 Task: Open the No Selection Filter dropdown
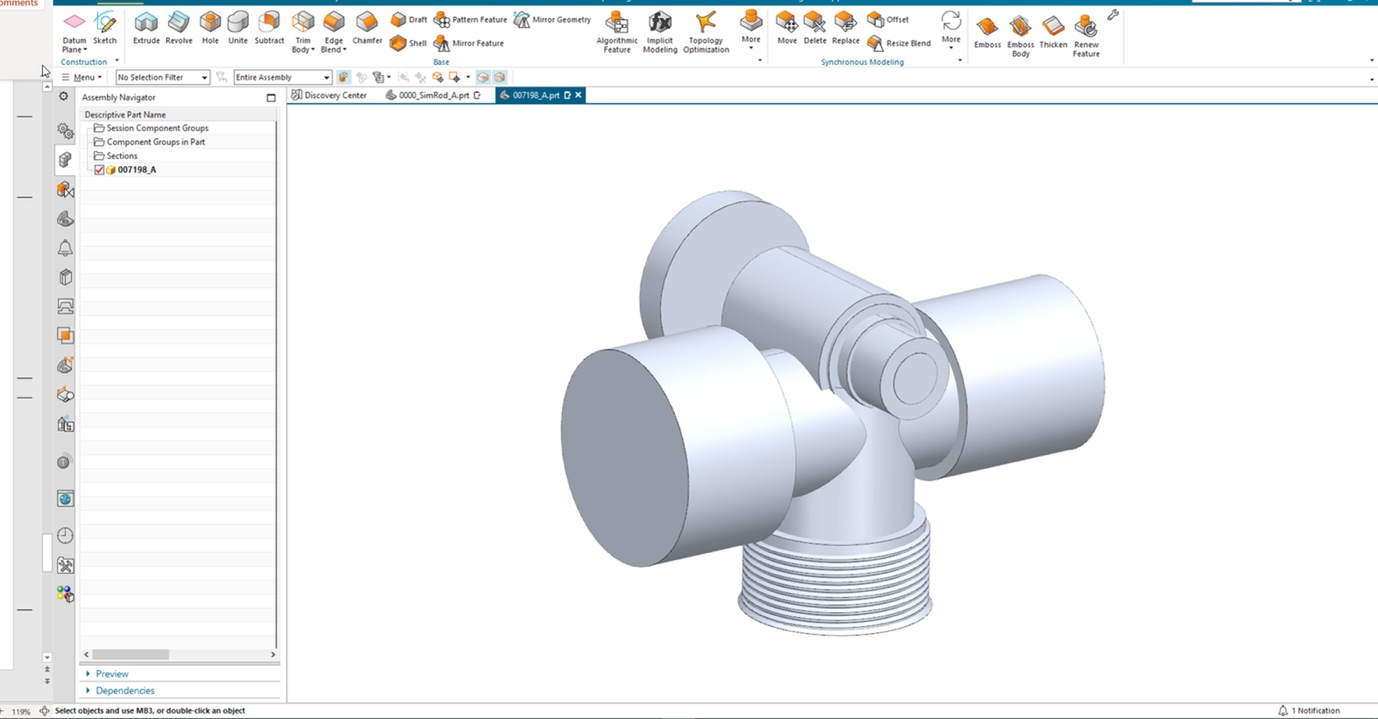pyautogui.click(x=162, y=77)
